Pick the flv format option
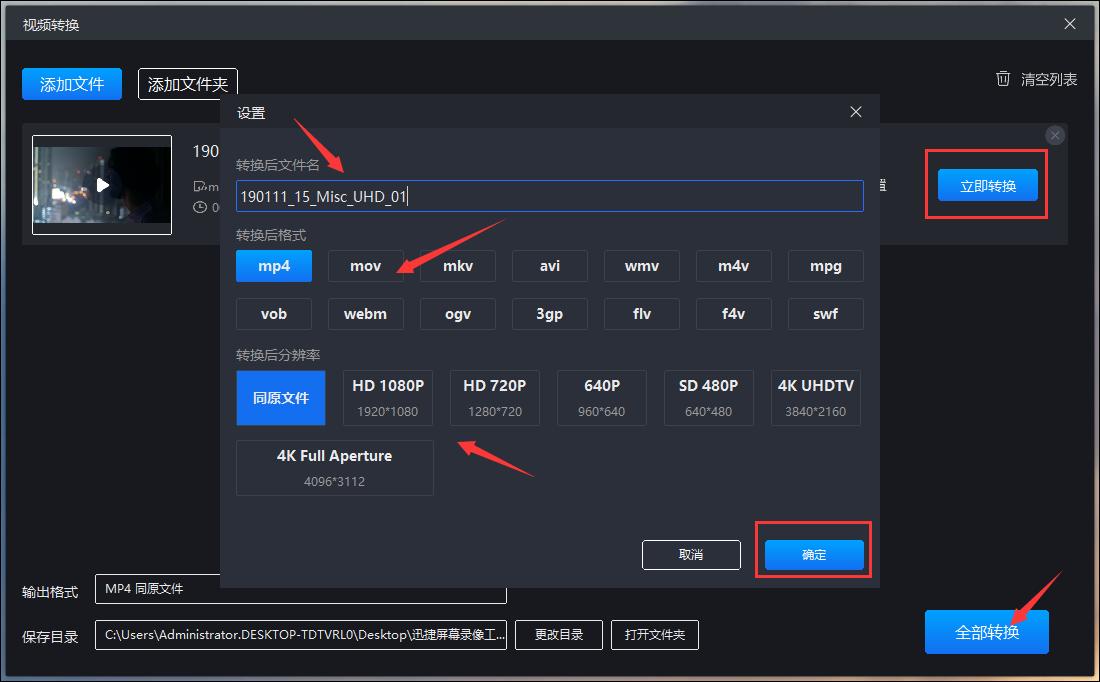The image size is (1100, 682). [642, 314]
